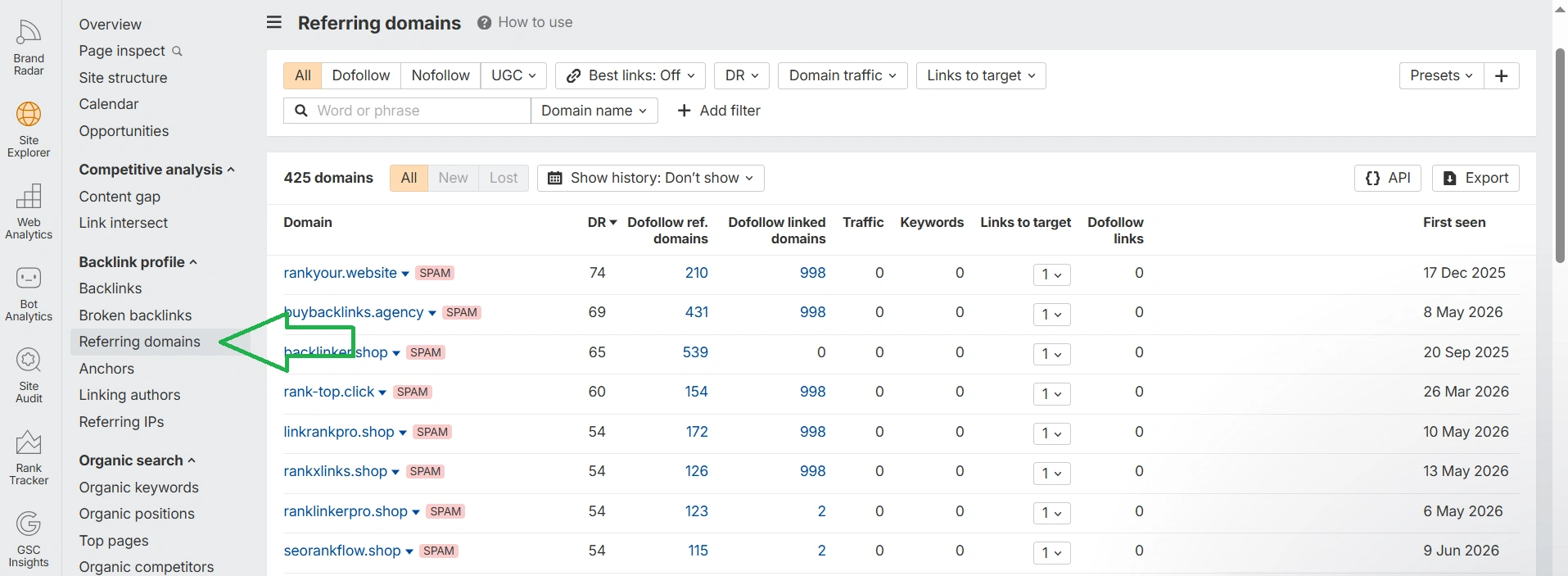Open the UGC dropdown
This screenshot has width=1568, height=576.
pyautogui.click(x=513, y=75)
